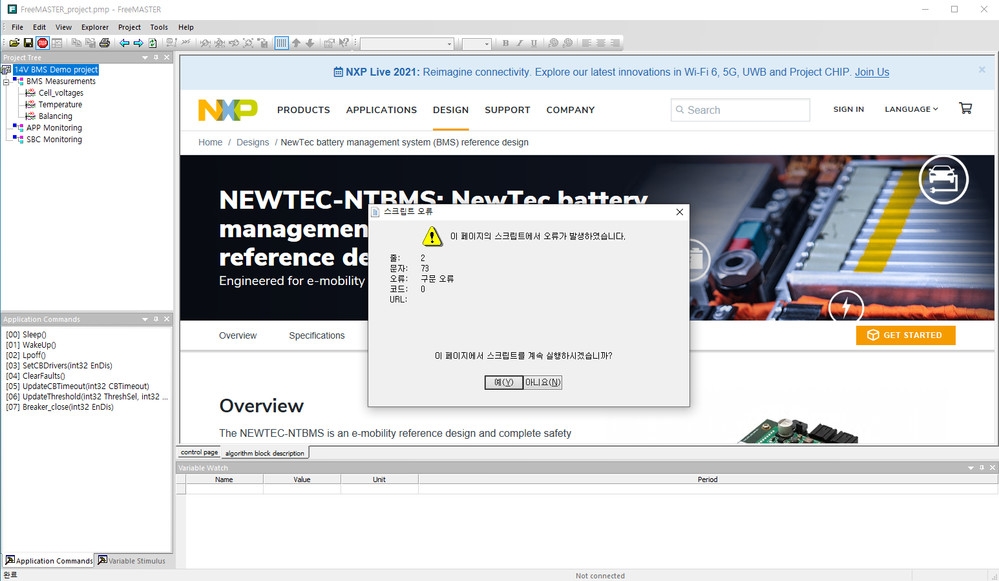Click the Balancing scope icon
Screen dimensions: 999x581
[30, 116]
